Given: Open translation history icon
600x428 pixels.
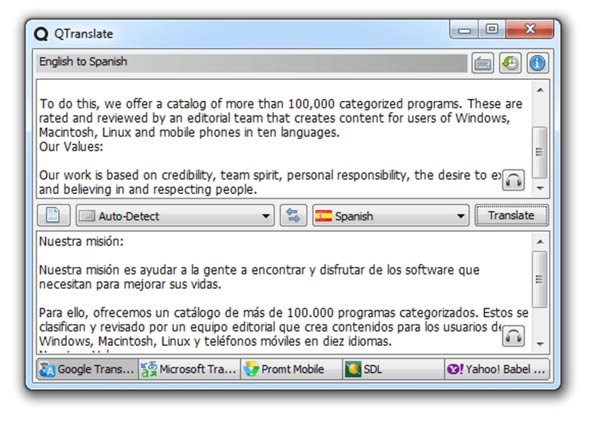Looking at the screenshot, I should coord(510,63).
